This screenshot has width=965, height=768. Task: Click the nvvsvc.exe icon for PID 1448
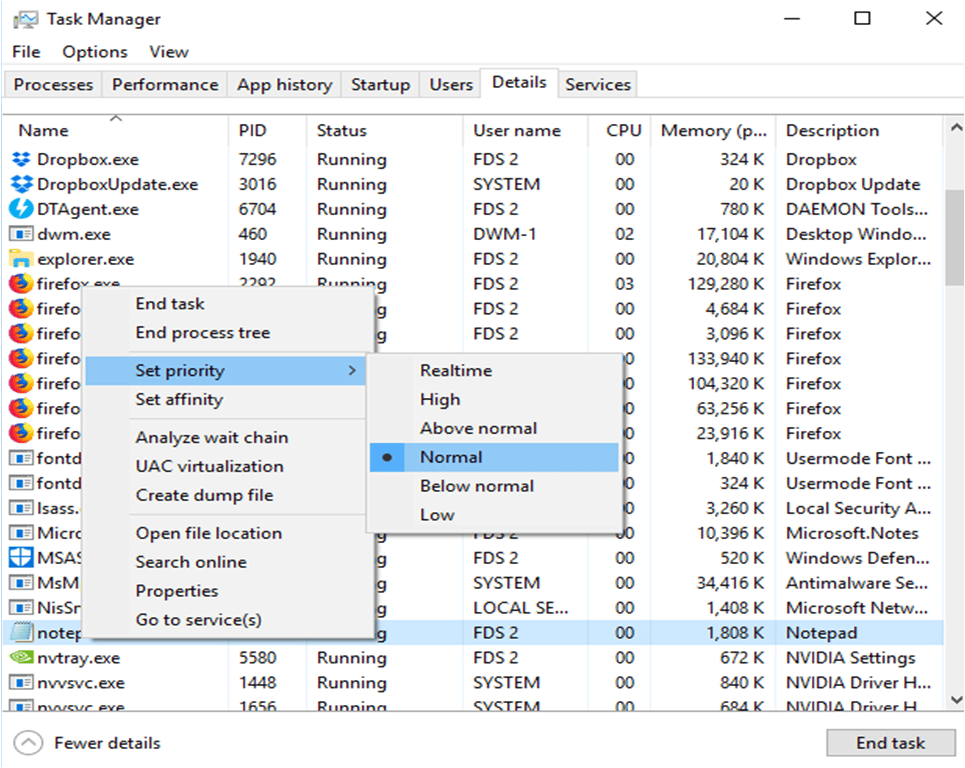point(21,682)
